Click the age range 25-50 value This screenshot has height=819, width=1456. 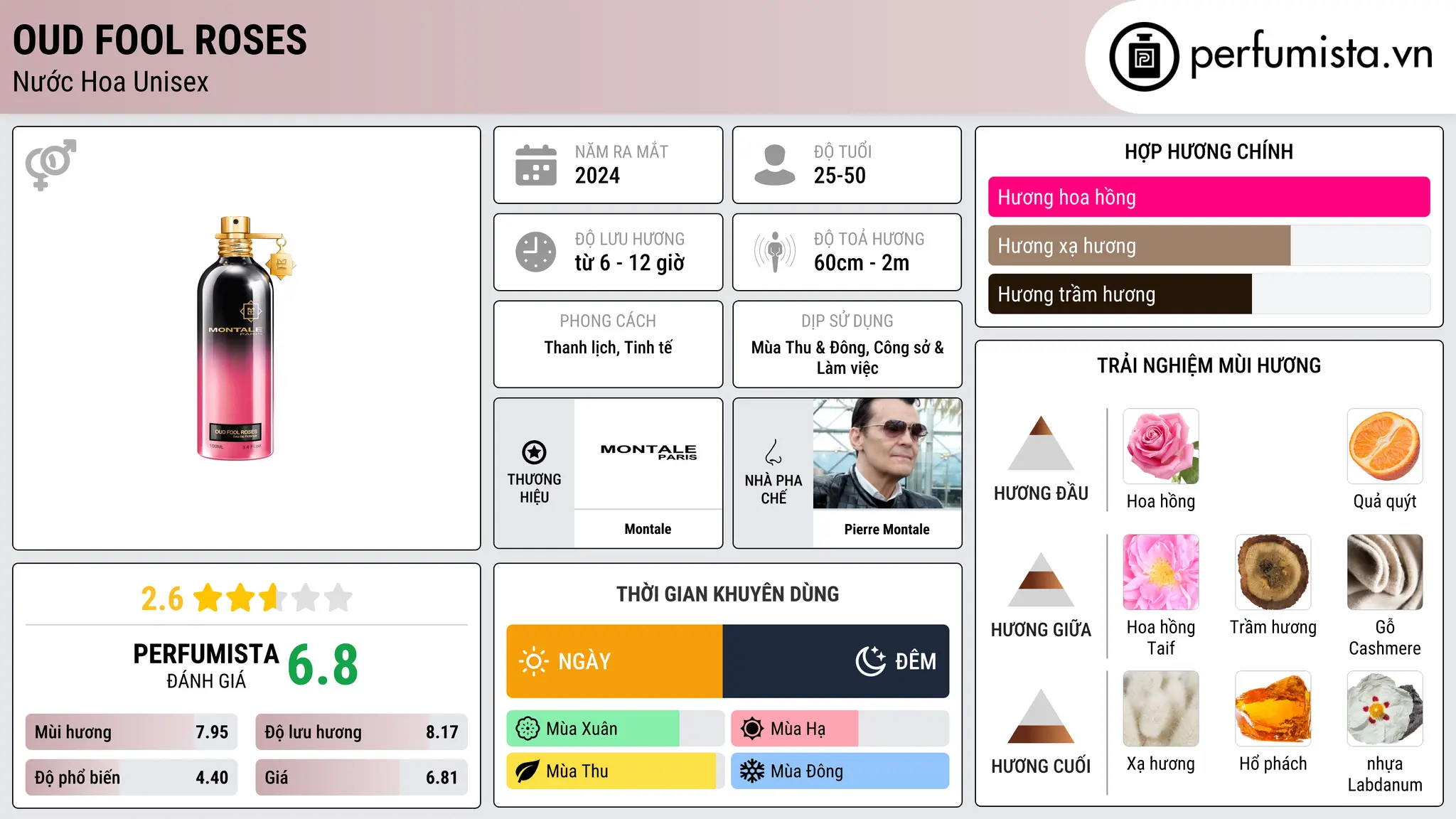coord(840,176)
